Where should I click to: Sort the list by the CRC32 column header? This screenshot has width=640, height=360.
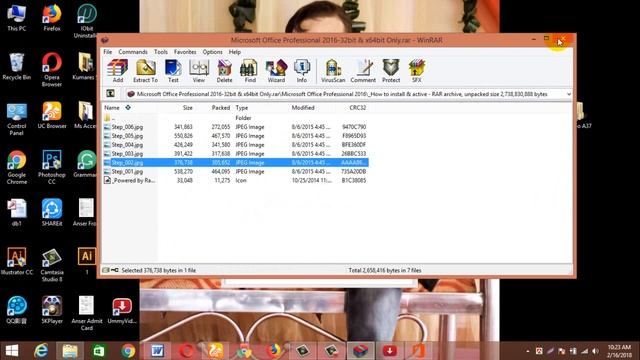click(357, 108)
